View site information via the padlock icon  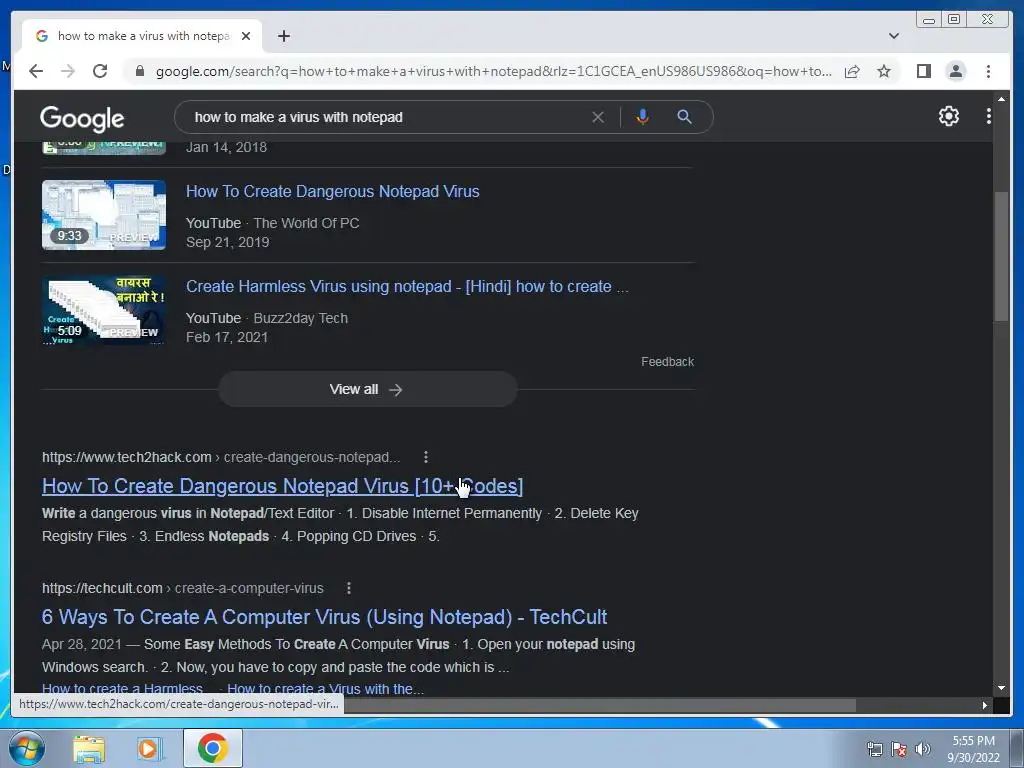(139, 71)
